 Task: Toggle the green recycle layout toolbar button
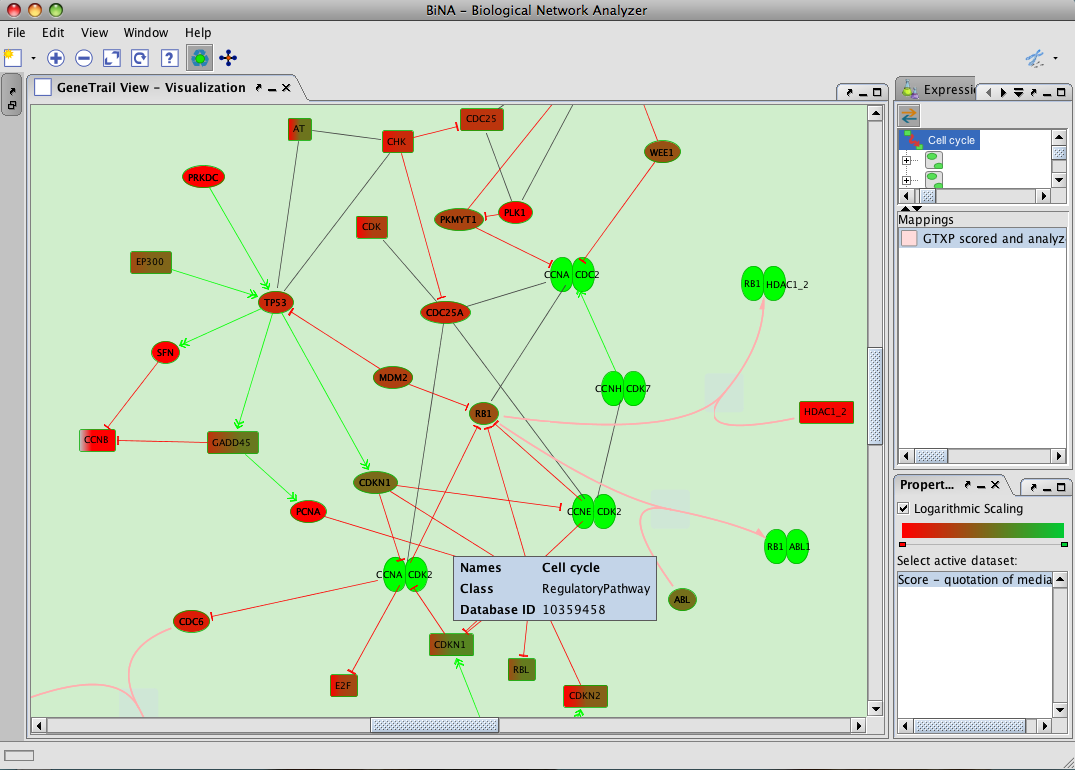200,58
